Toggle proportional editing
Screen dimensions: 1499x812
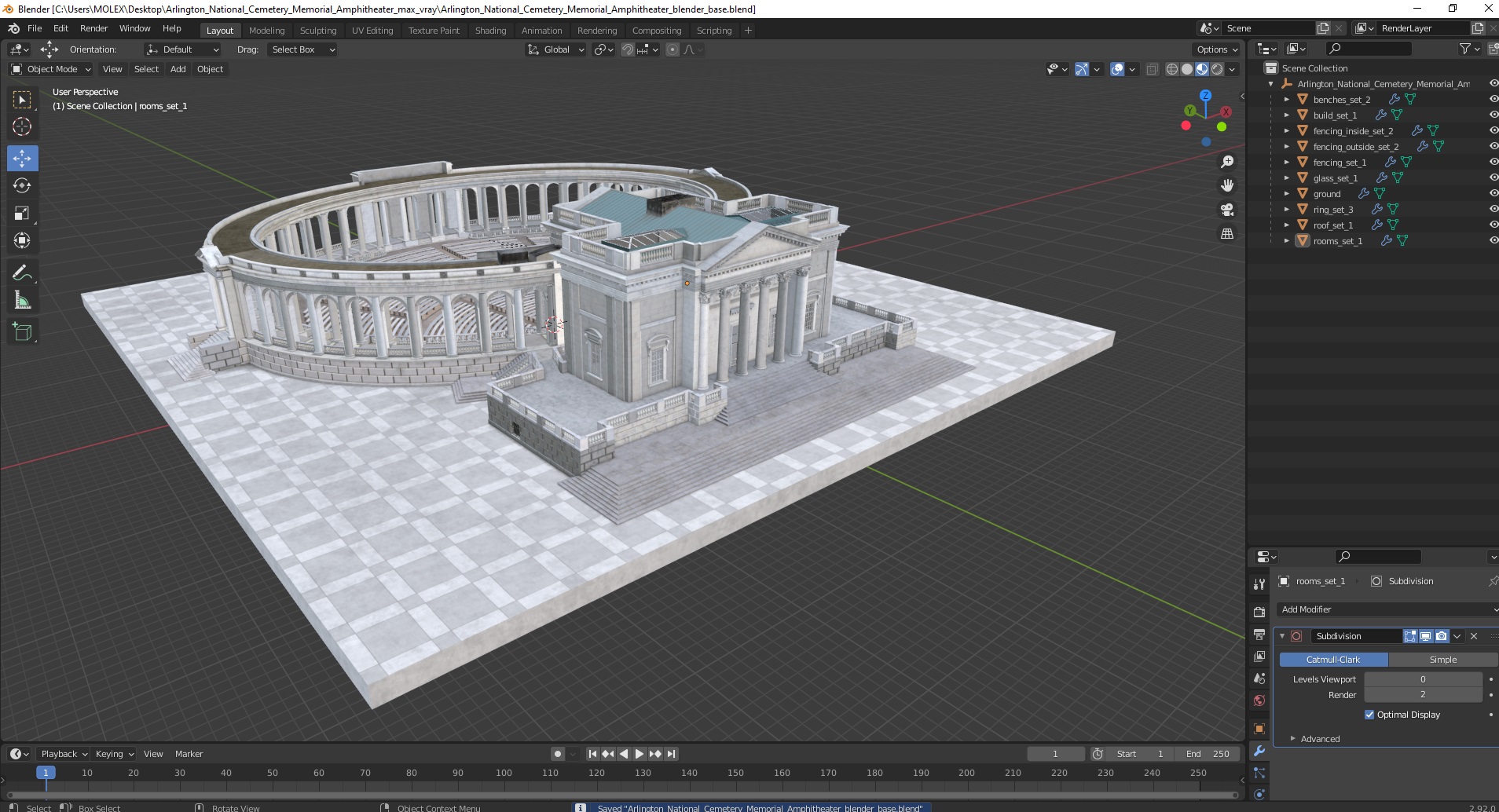[673, 49]
